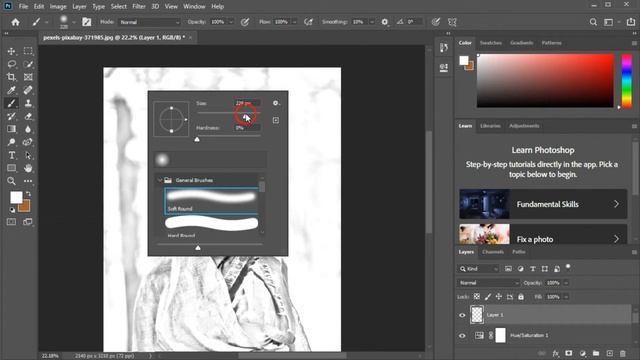Add a layer style fx
The width and height of the screenshot is (640, 360).
tap(555, 353)
